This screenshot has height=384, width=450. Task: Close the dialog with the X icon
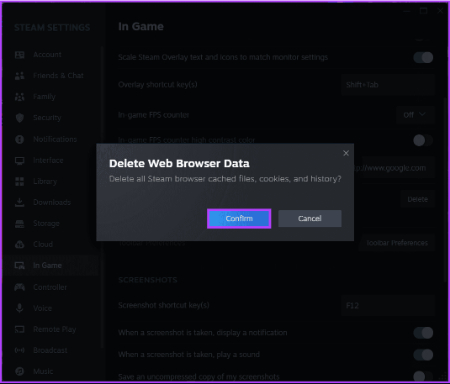[346, 153]
